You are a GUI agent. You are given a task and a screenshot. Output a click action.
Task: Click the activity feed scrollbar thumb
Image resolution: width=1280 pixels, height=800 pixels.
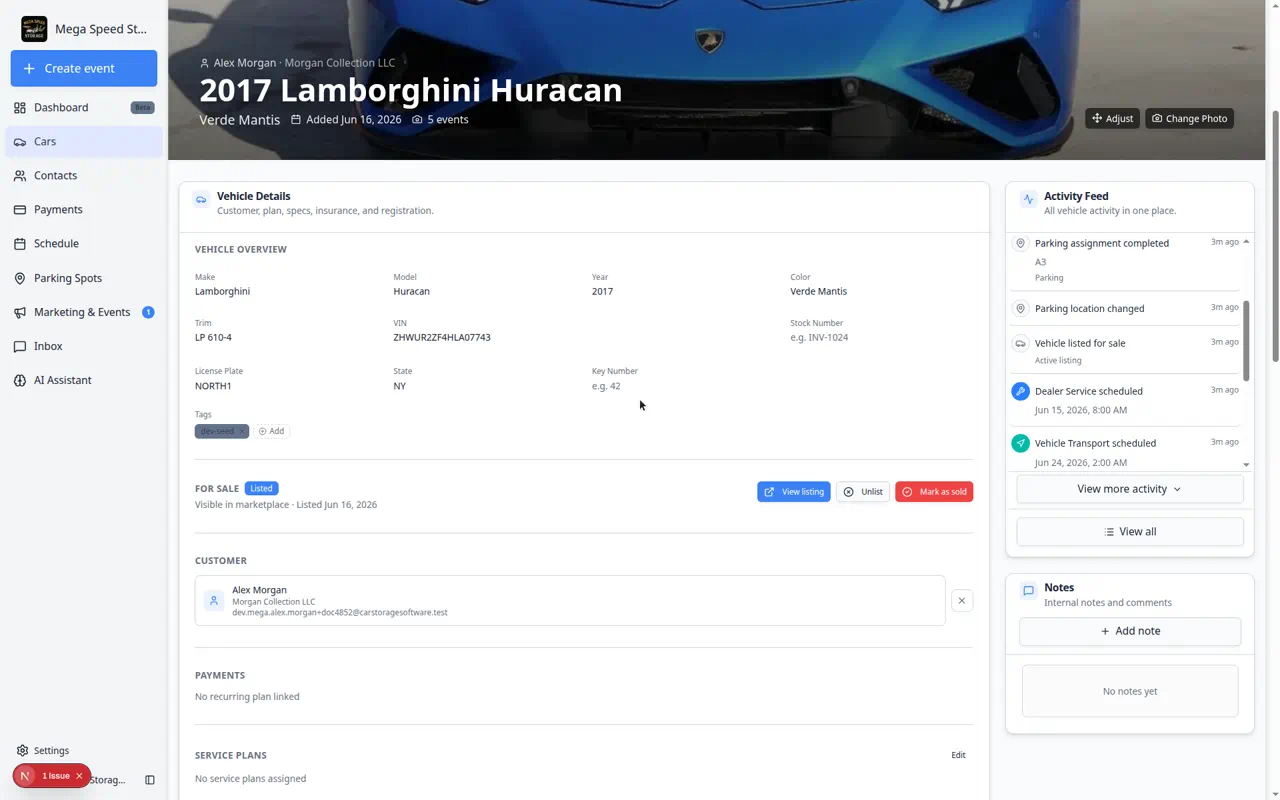(1246, 340)
